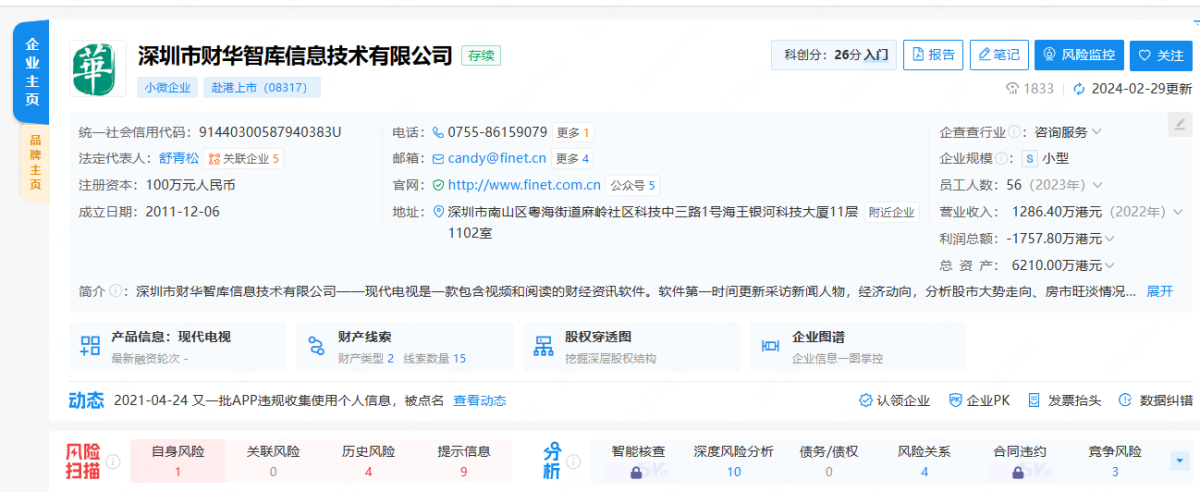
Task: Click info icon next to 企查查行业
Action: (1014, 132)
